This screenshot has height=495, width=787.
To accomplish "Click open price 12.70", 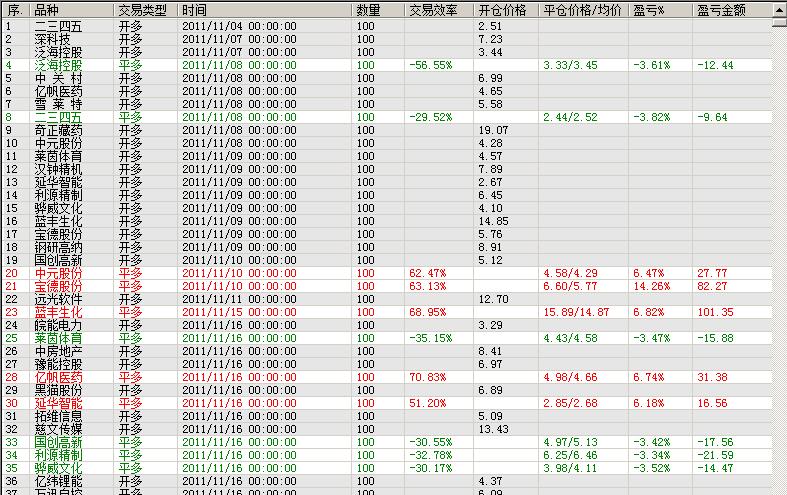I will pos(493,300).
